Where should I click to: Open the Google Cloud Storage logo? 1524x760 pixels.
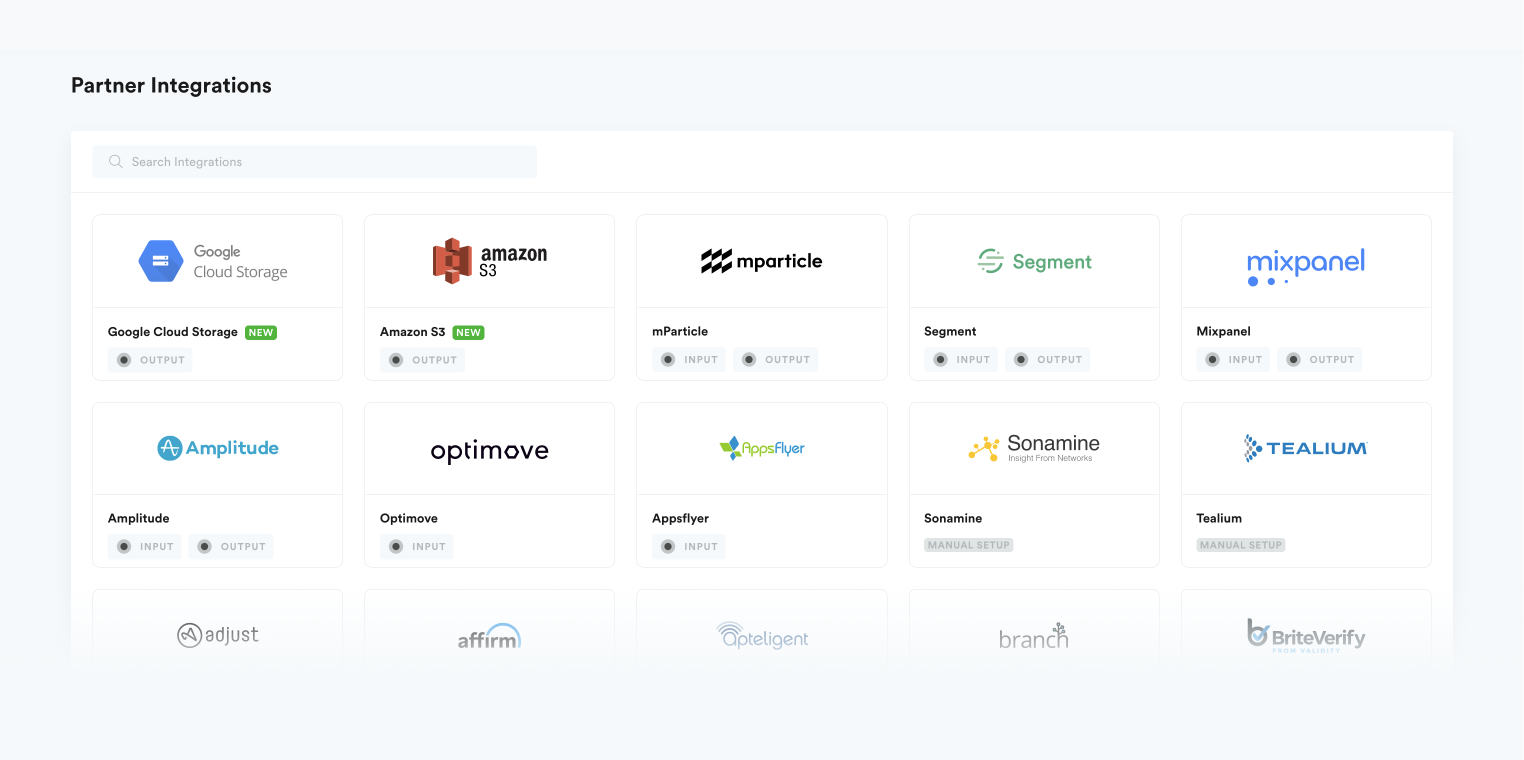click(213, 261)
